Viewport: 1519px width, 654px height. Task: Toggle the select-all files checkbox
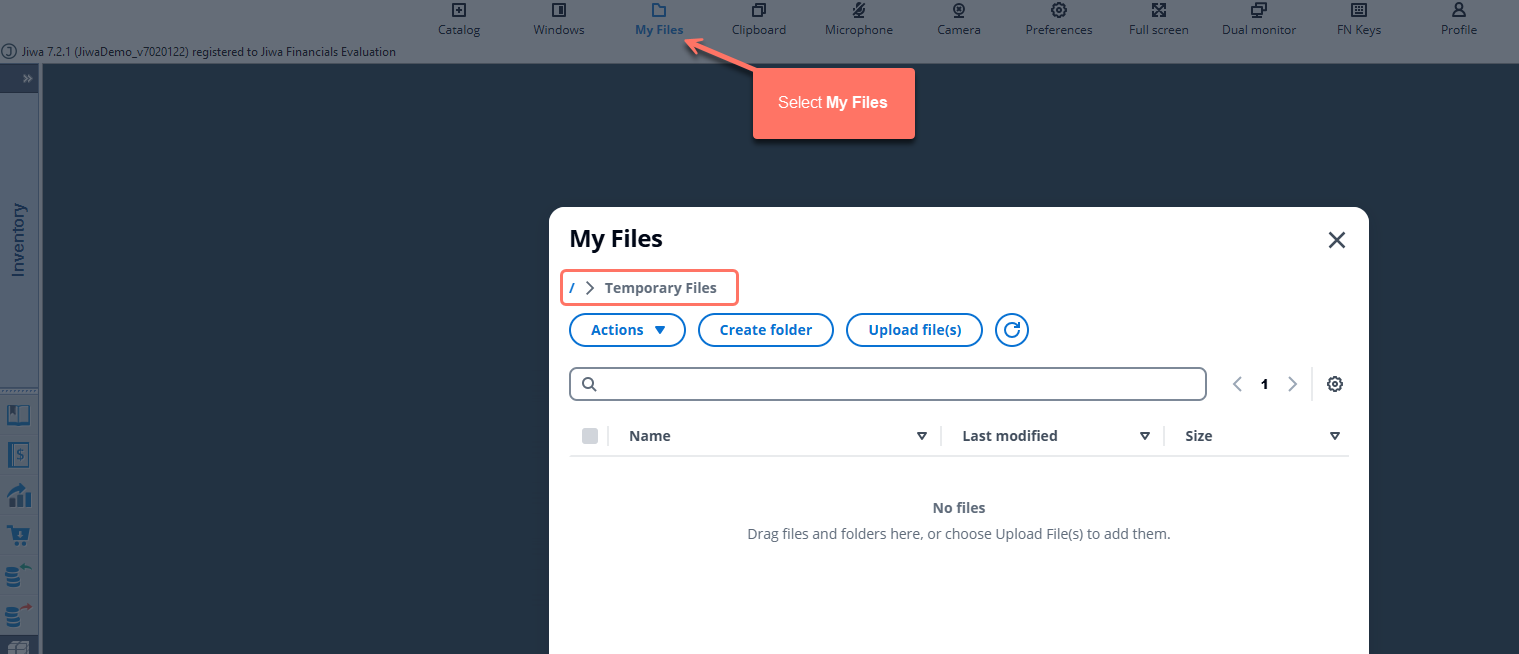click(590, 436)
